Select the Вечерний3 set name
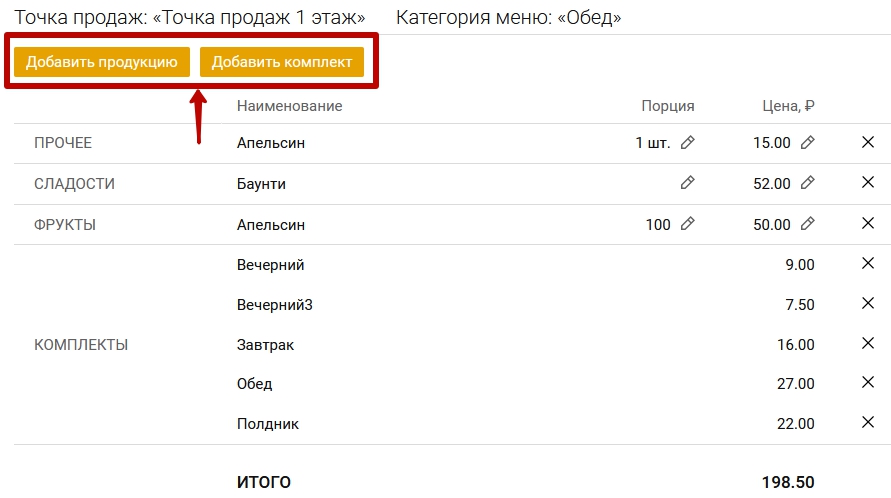This screenshot has width=891, height=498. 274,305
